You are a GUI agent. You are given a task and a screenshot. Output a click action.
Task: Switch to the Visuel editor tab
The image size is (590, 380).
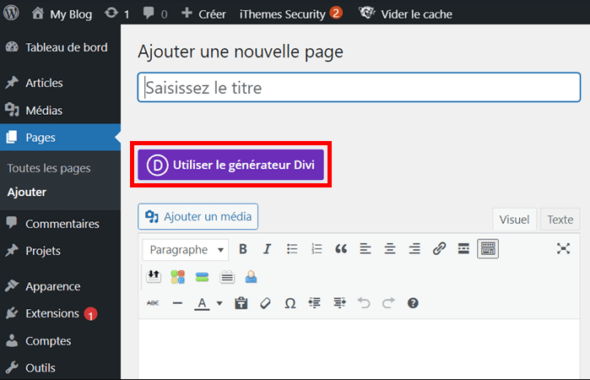click(514, 219)
